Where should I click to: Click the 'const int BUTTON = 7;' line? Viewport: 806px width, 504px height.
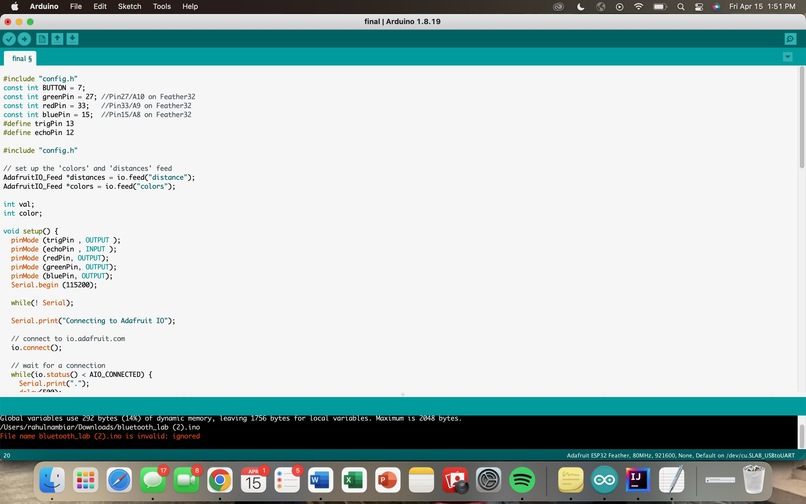tap(44, 87)
